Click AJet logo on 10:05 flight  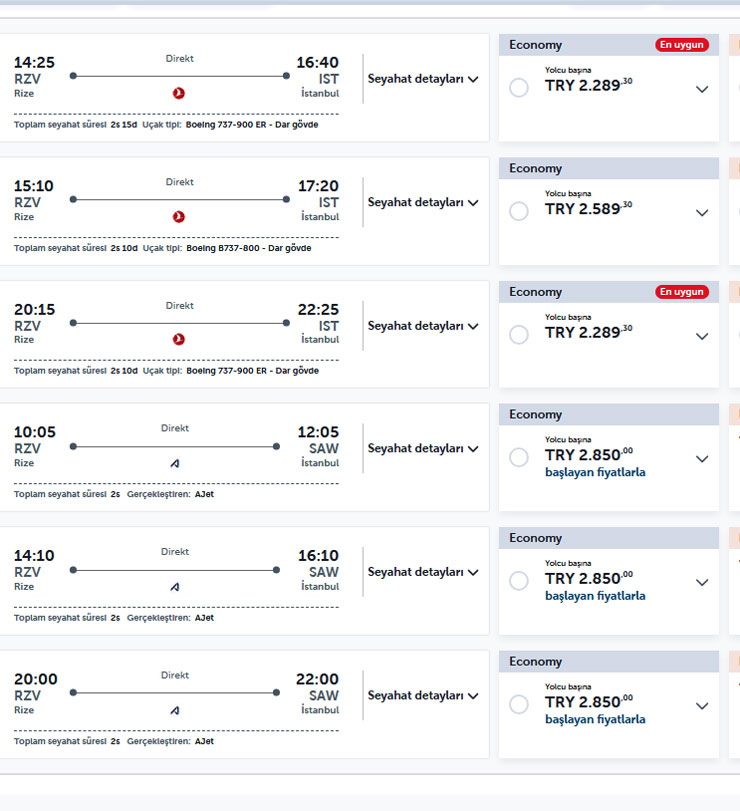coord(175,463)
